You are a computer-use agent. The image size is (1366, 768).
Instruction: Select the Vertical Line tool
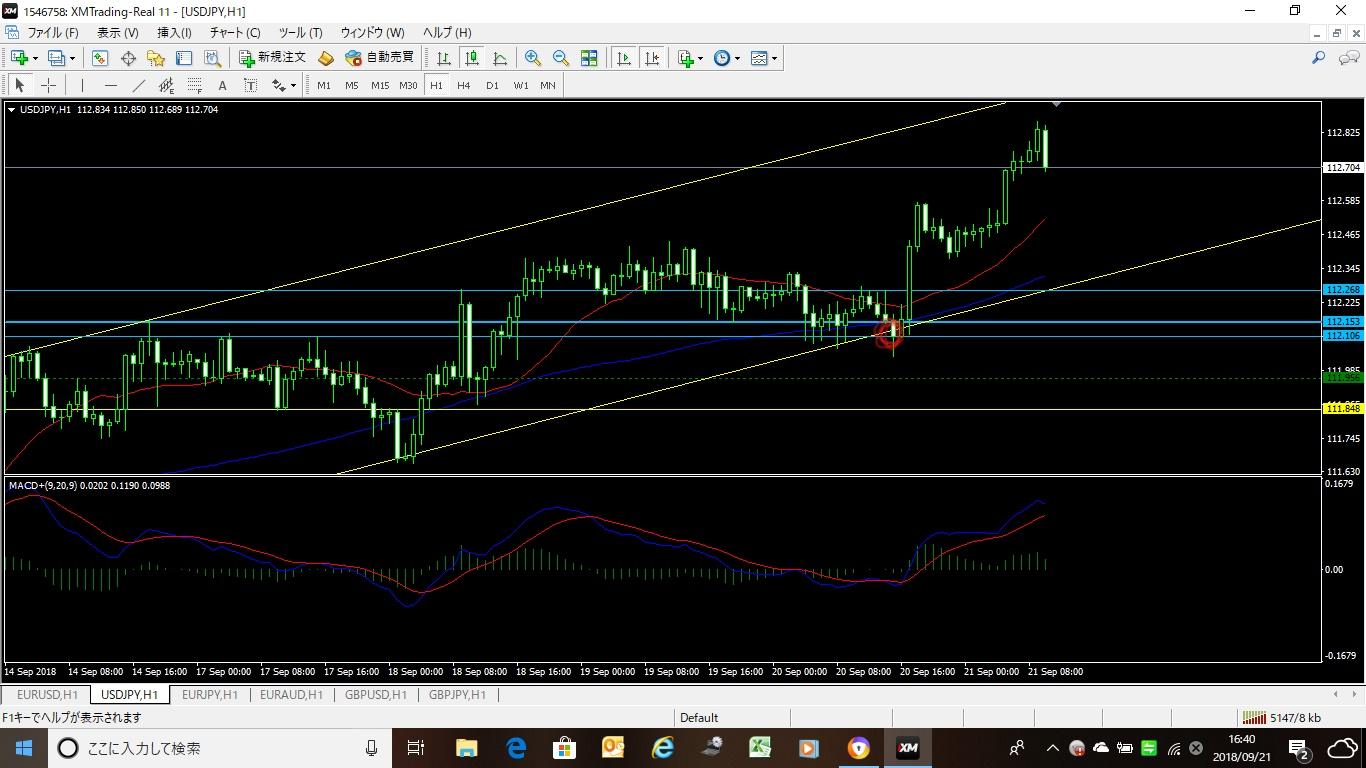(x=82, y=85)
